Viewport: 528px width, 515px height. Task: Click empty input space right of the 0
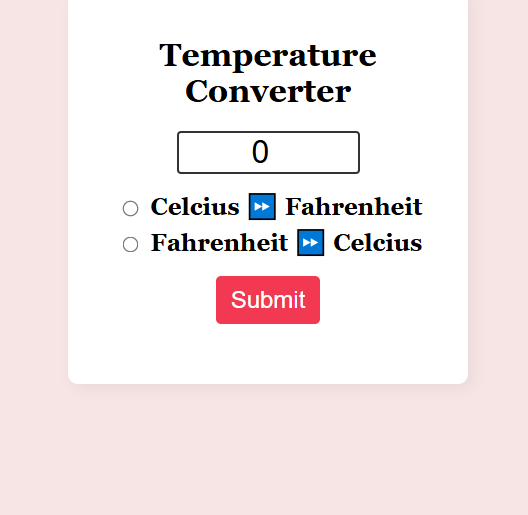313,153
